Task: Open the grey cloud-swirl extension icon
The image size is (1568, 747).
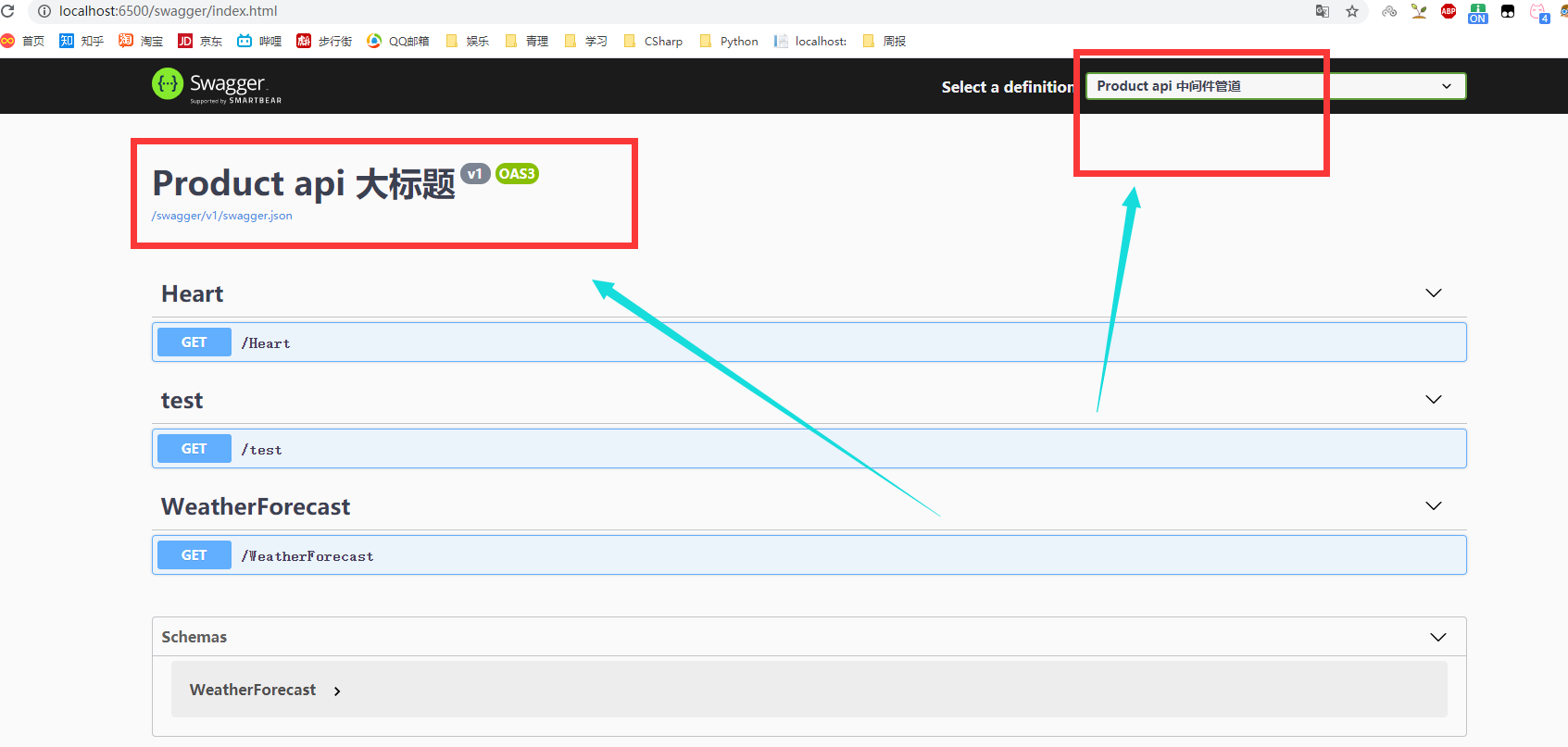Action: coord(1389,11)
